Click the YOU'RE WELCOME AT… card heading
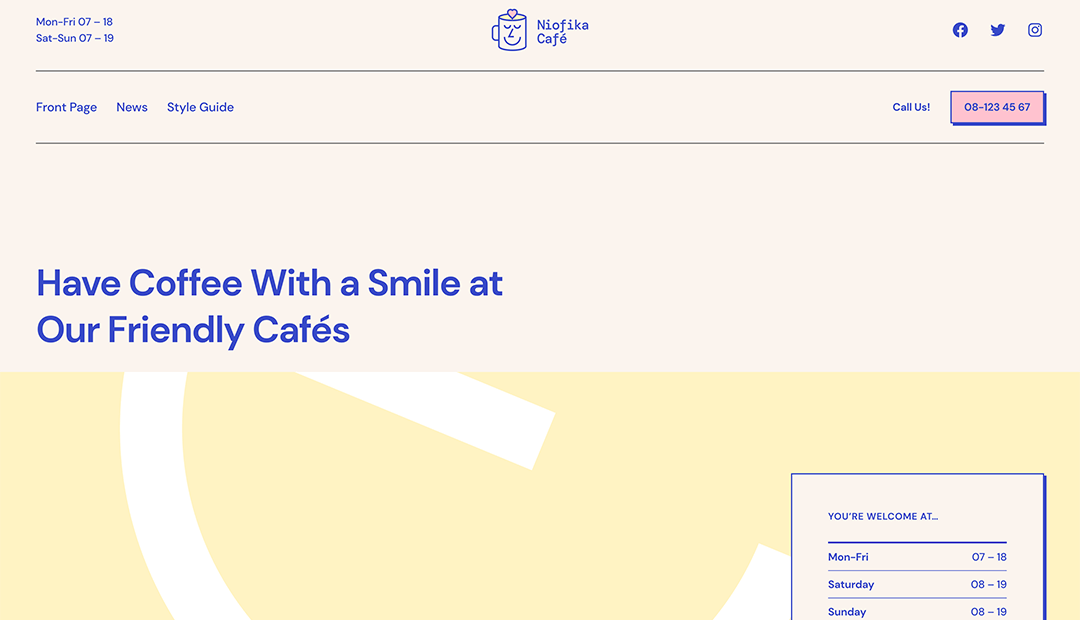The width and height of the screenshot is (1080, 620). (x=883, y=516)
